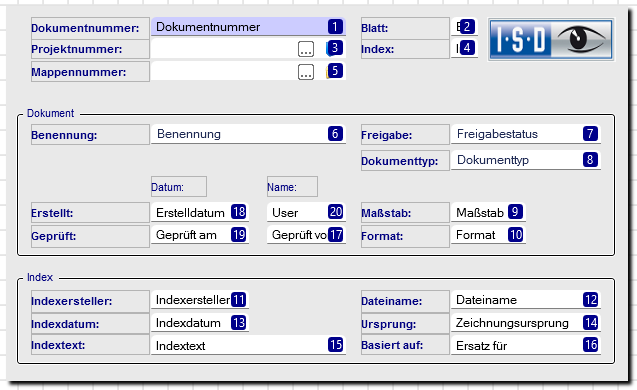The height and width of the screenshot is (390, 637).
Task: Focus the Zeichnungsursprung field
Action: pos(526,323)
